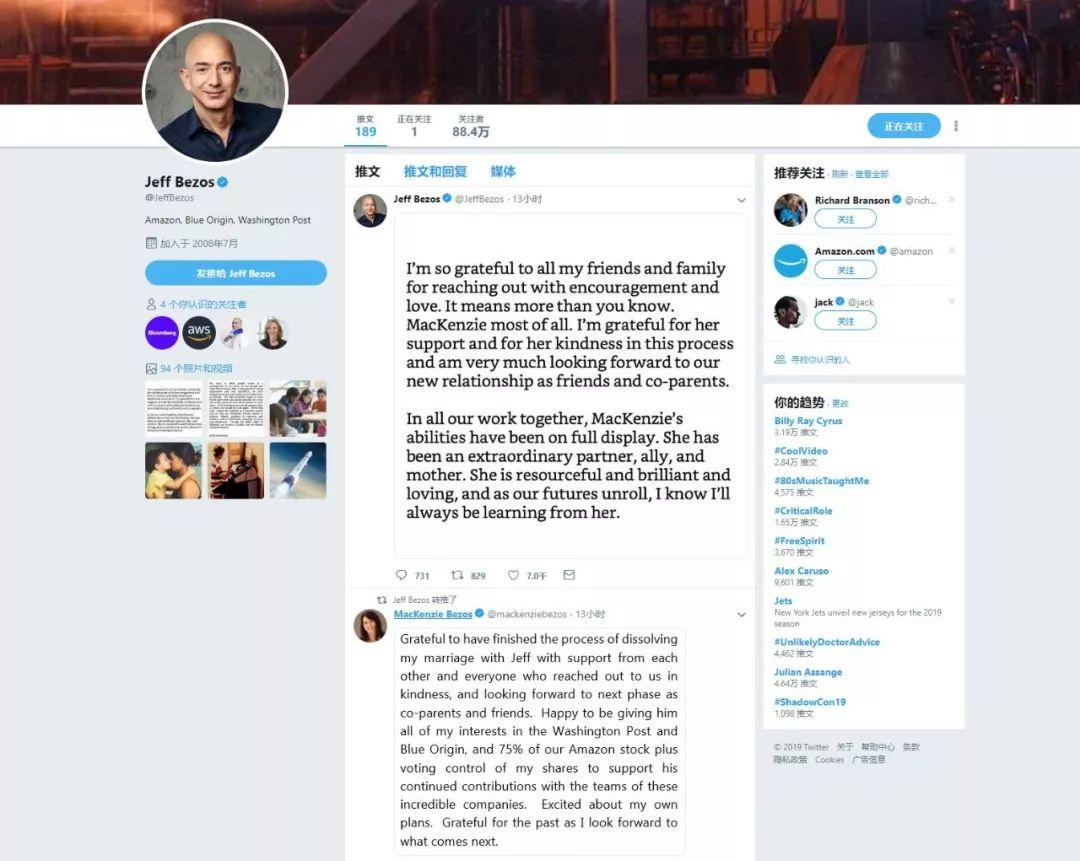1080x861 pixels.
Task: Toggle the 正在关注 following button
Action: point(904,126)
